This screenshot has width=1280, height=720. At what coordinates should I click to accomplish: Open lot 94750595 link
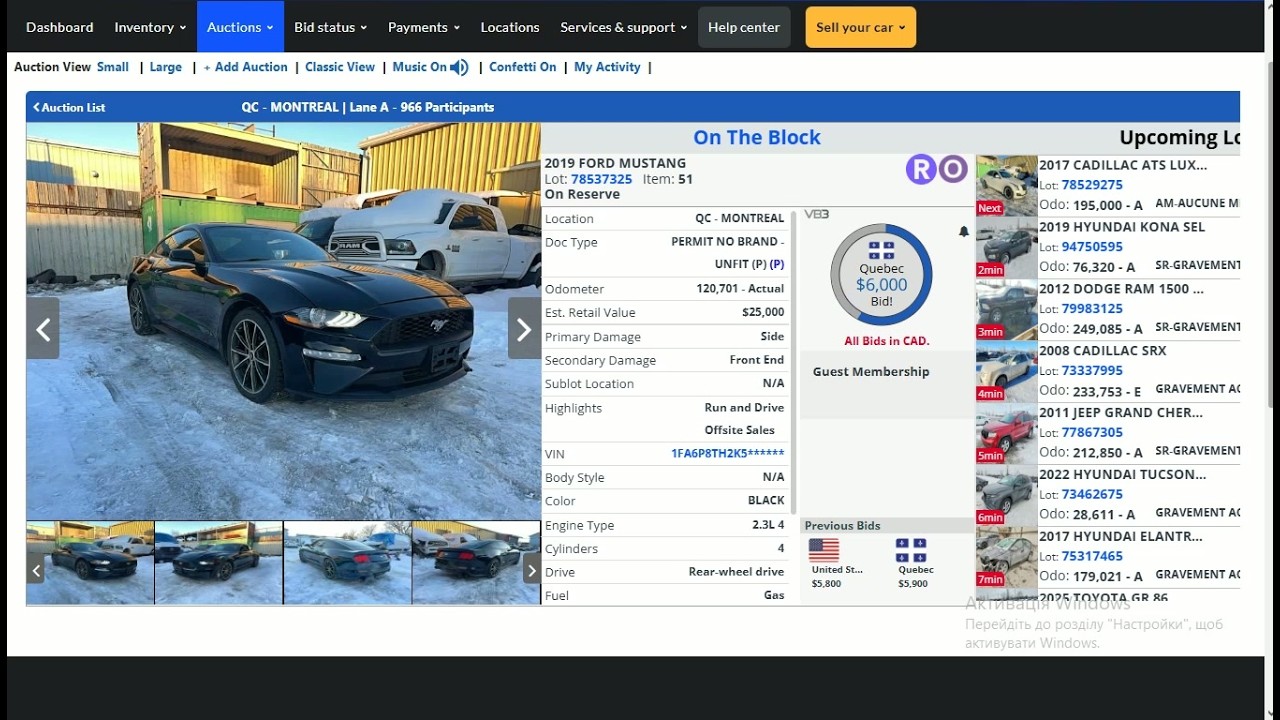coord(1092,247)
